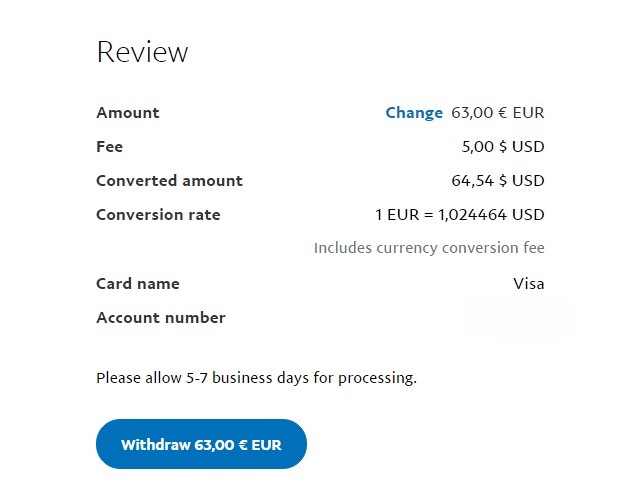Click the 1 EUR = 1,024464 USD rate
Image resolution: width=640 pixels, height=480 pixels.
tap(460, 215)
